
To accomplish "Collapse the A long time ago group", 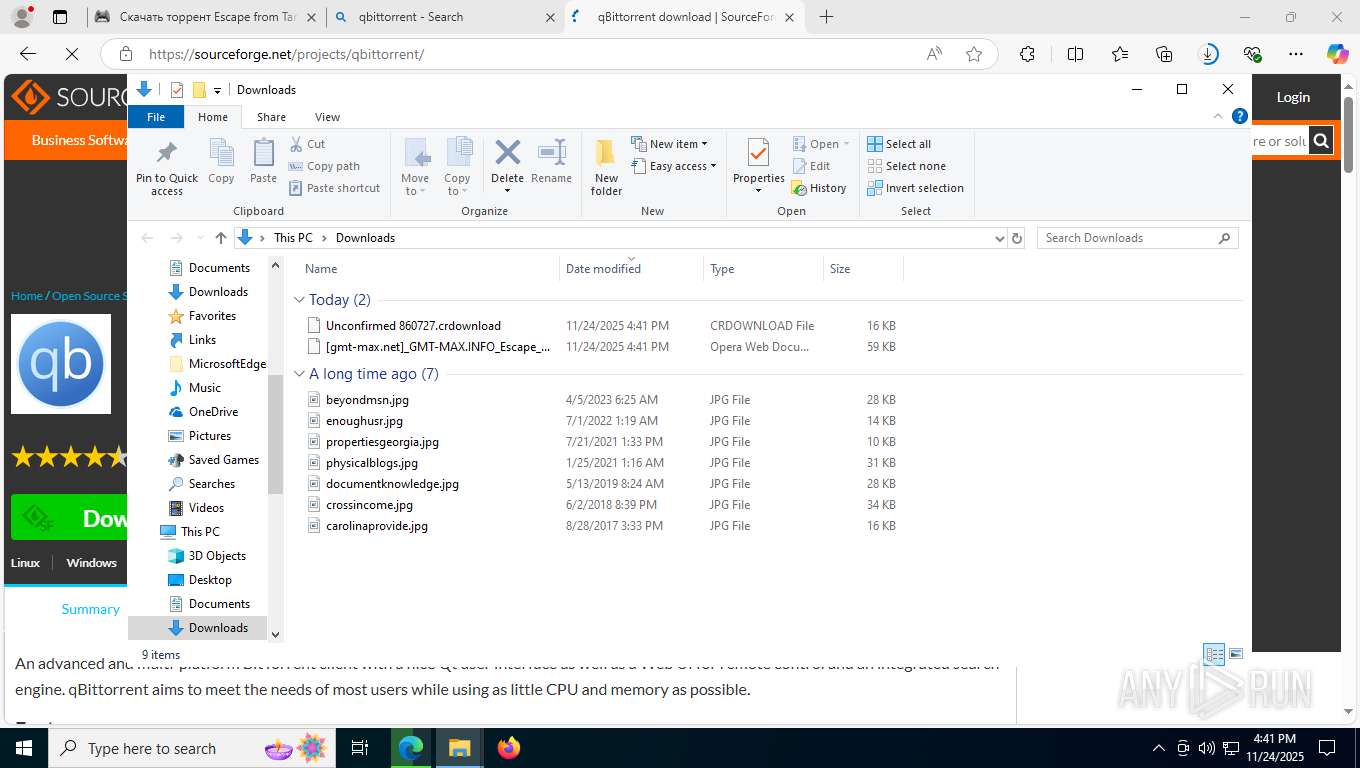I will click(299, 374).
